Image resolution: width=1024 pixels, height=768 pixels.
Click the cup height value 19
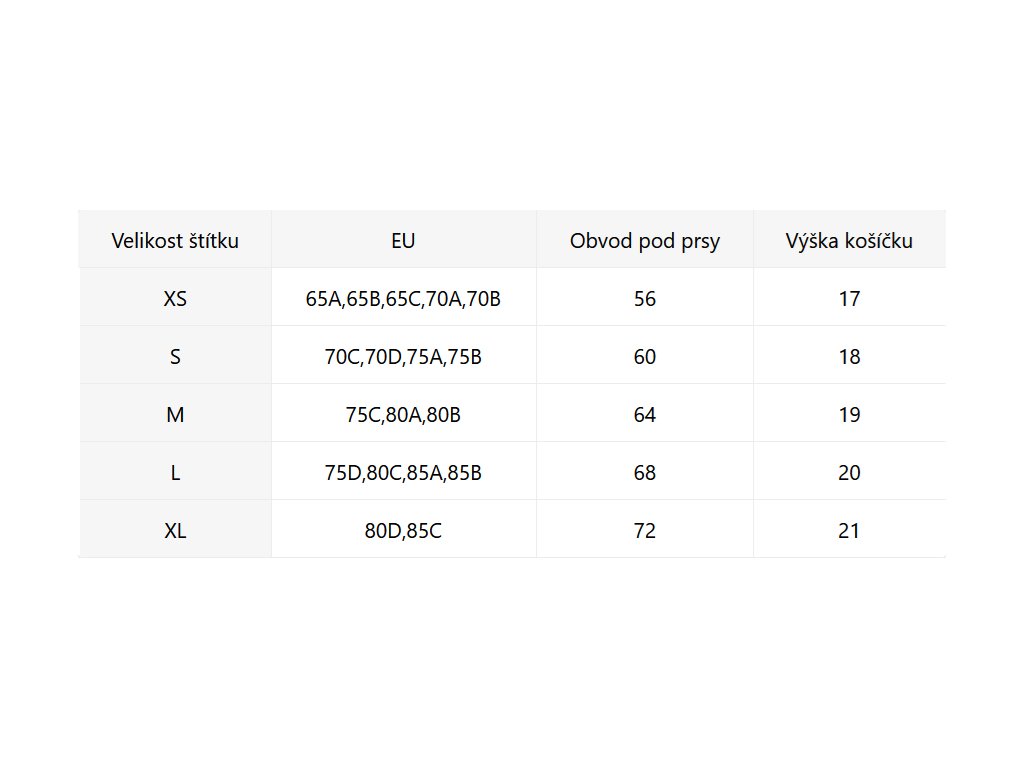[x=849, y=414]
